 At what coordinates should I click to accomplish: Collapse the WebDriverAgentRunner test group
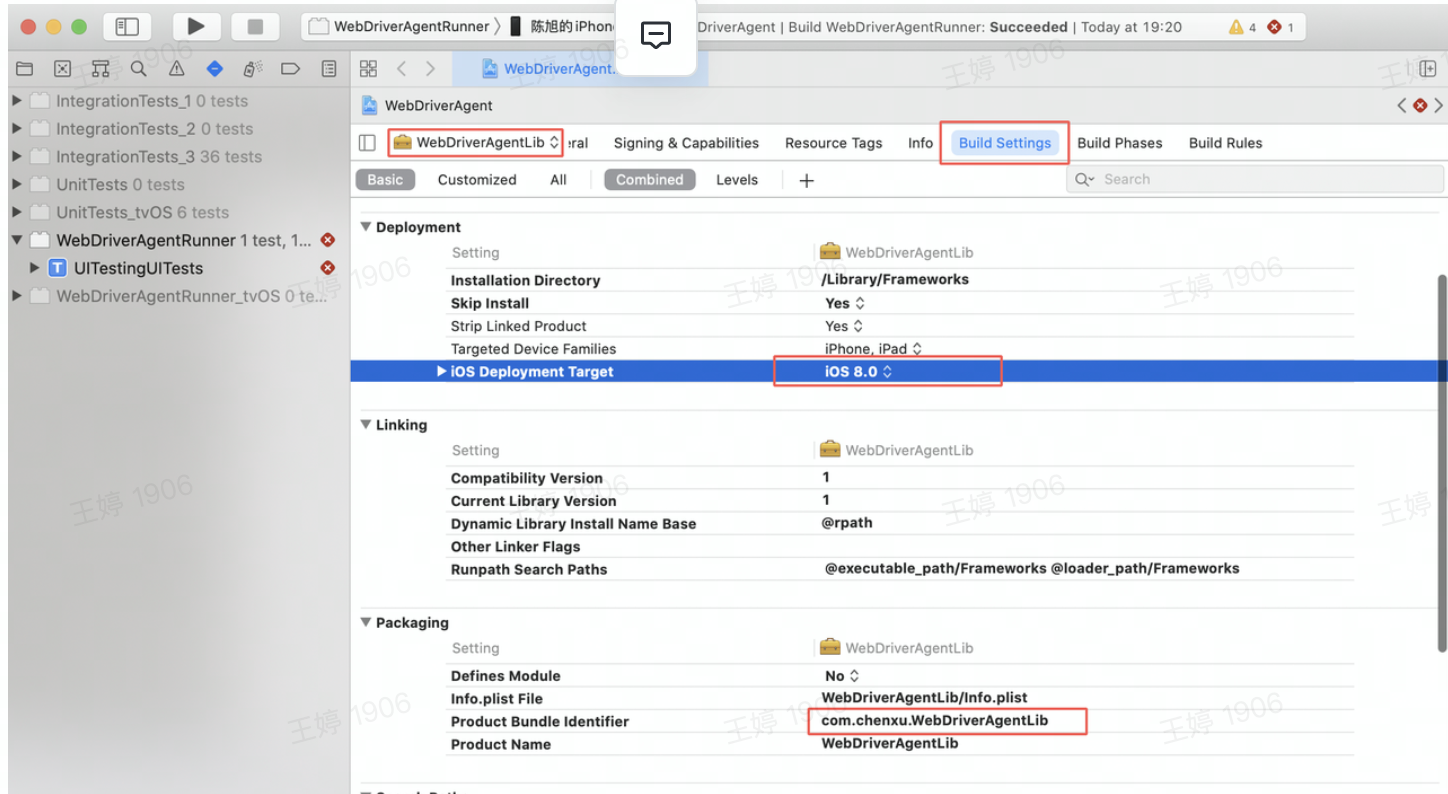pyautogui.click(x=17, y=240)
